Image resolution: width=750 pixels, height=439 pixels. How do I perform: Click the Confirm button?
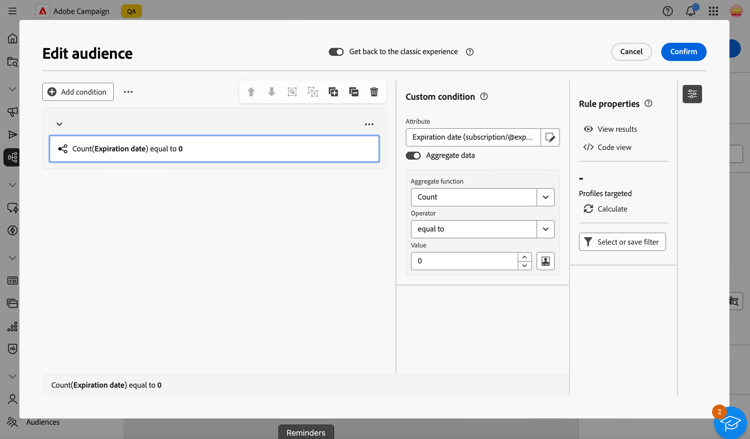pos(683,52)
